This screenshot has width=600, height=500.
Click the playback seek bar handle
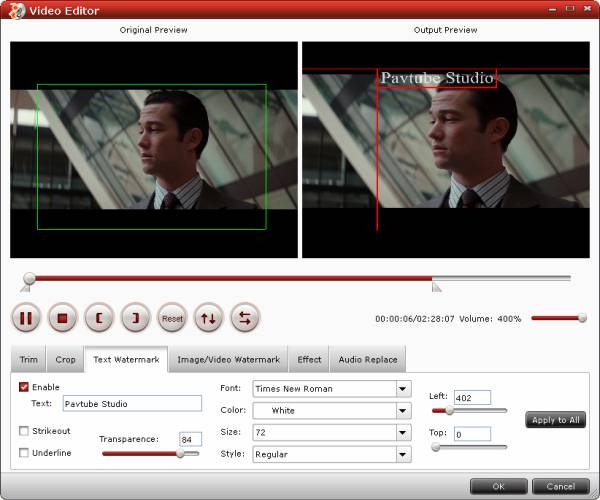[x=29, y=278]
